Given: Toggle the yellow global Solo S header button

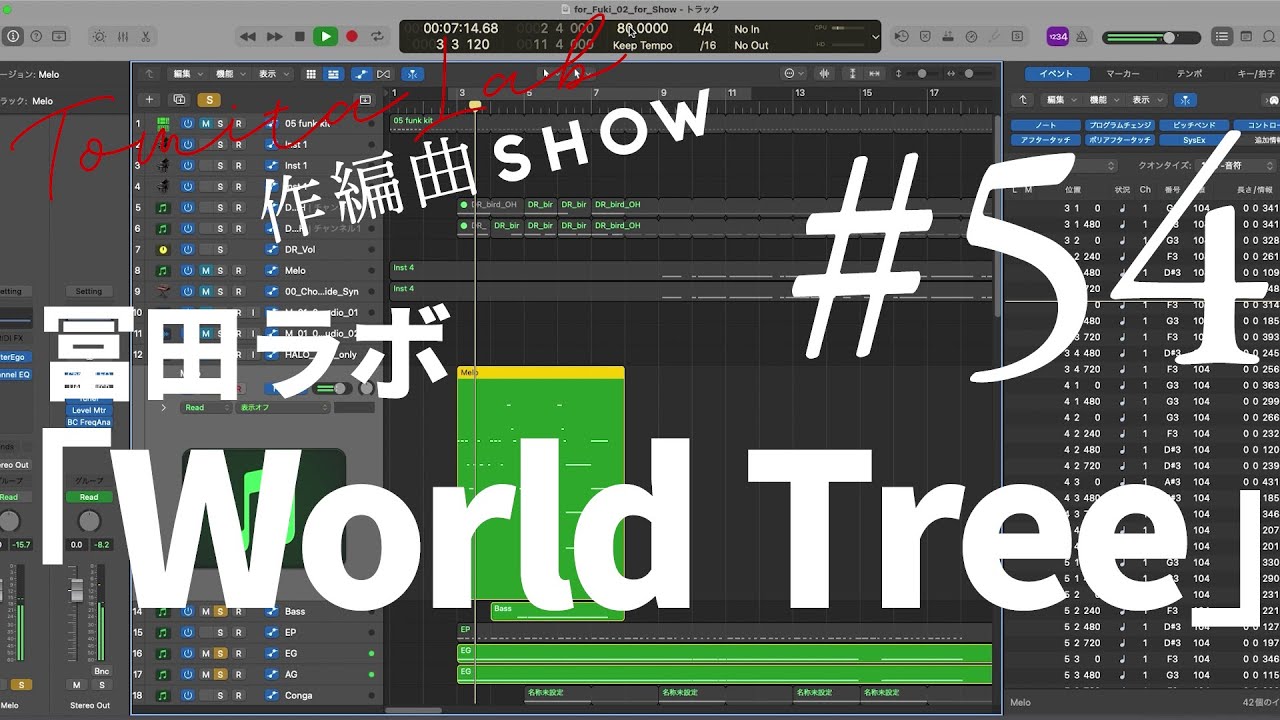Looking at the screenshot, I should click(209, 99).
